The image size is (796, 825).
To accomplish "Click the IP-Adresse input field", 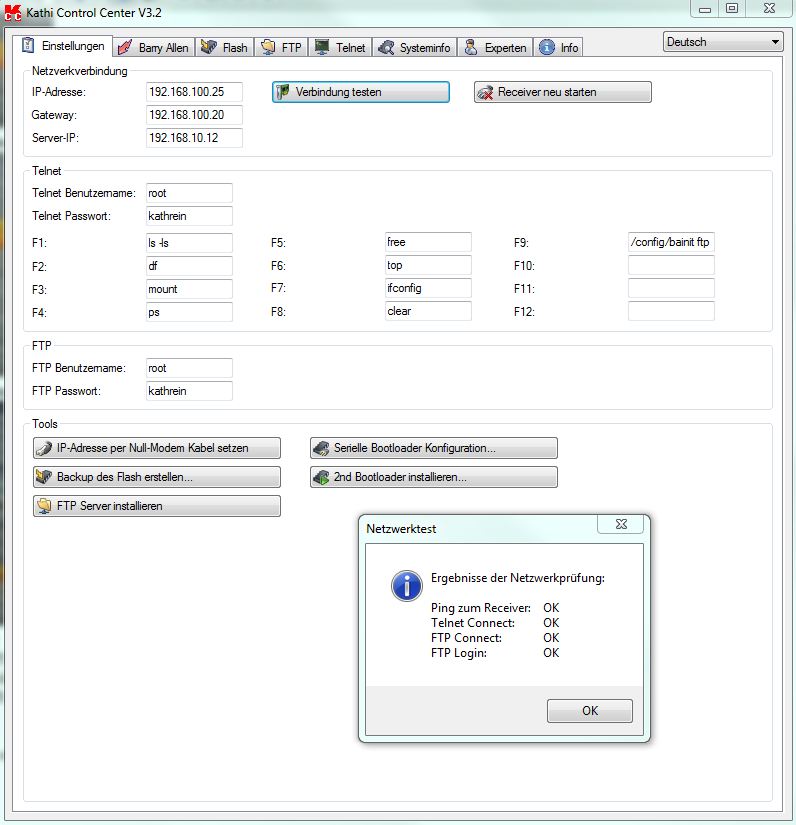I will click(x=194, y=92).
